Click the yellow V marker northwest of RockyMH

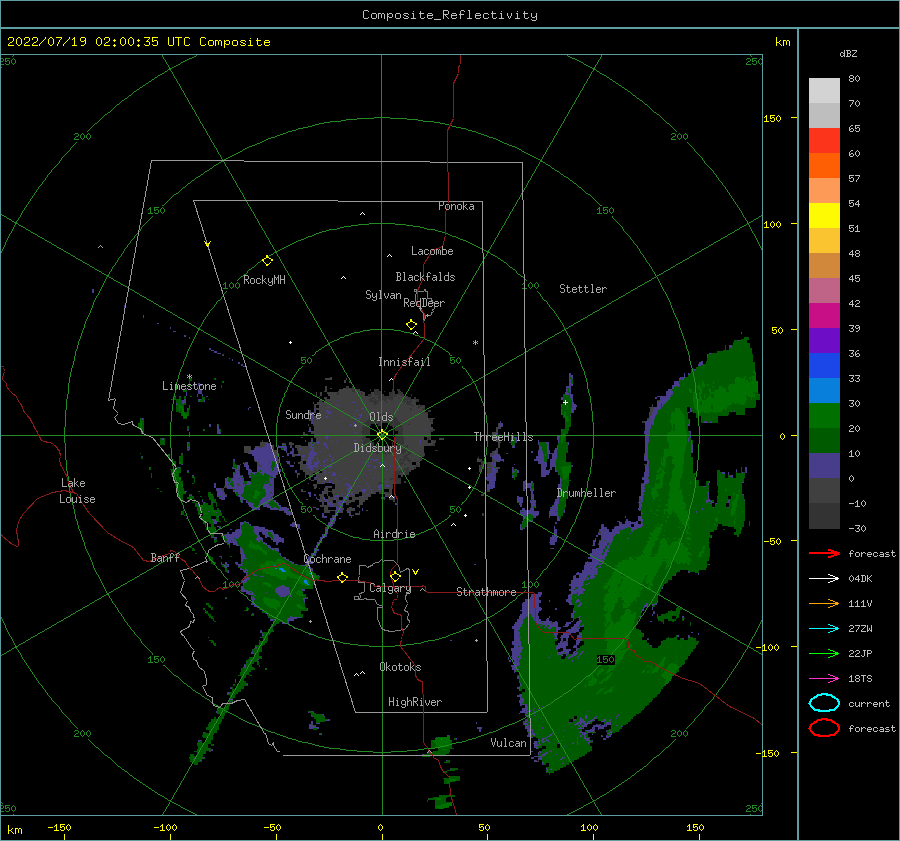[208, 244]
